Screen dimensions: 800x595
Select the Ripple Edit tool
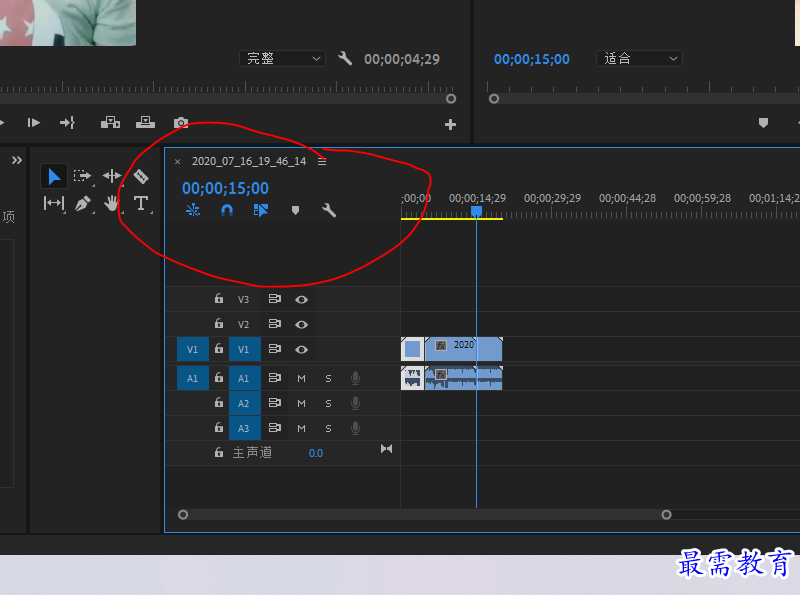pos(112,177)
